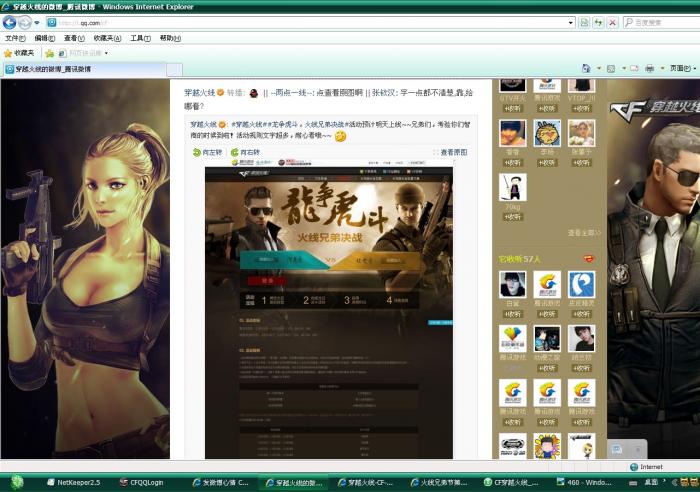Viewport: 700px width, 492px height.
Task: Open the 收藏夹 favorites star button
Action: coord(19,53)
